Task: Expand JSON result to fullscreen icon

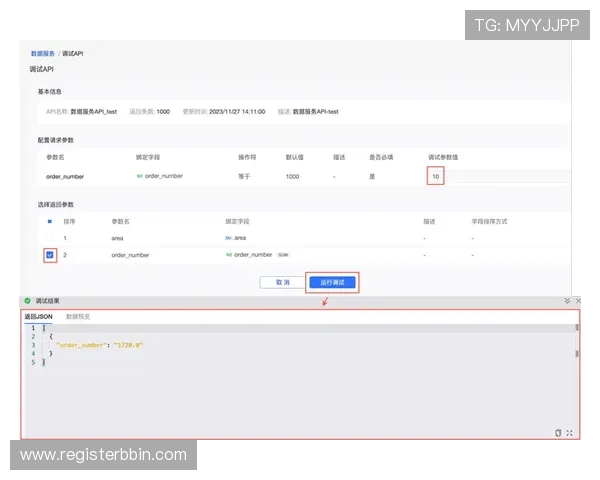Action: pos(569,433)
